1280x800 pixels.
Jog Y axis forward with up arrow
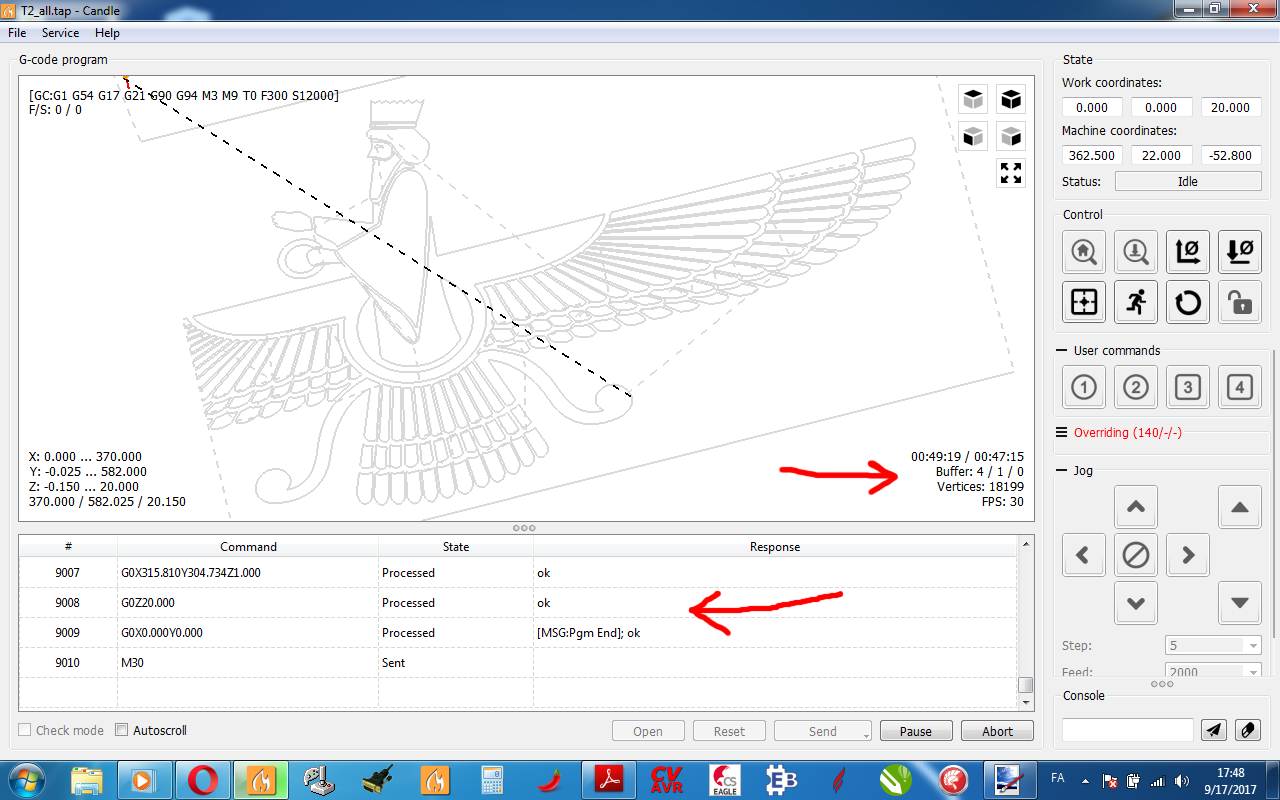(1136, 507)
